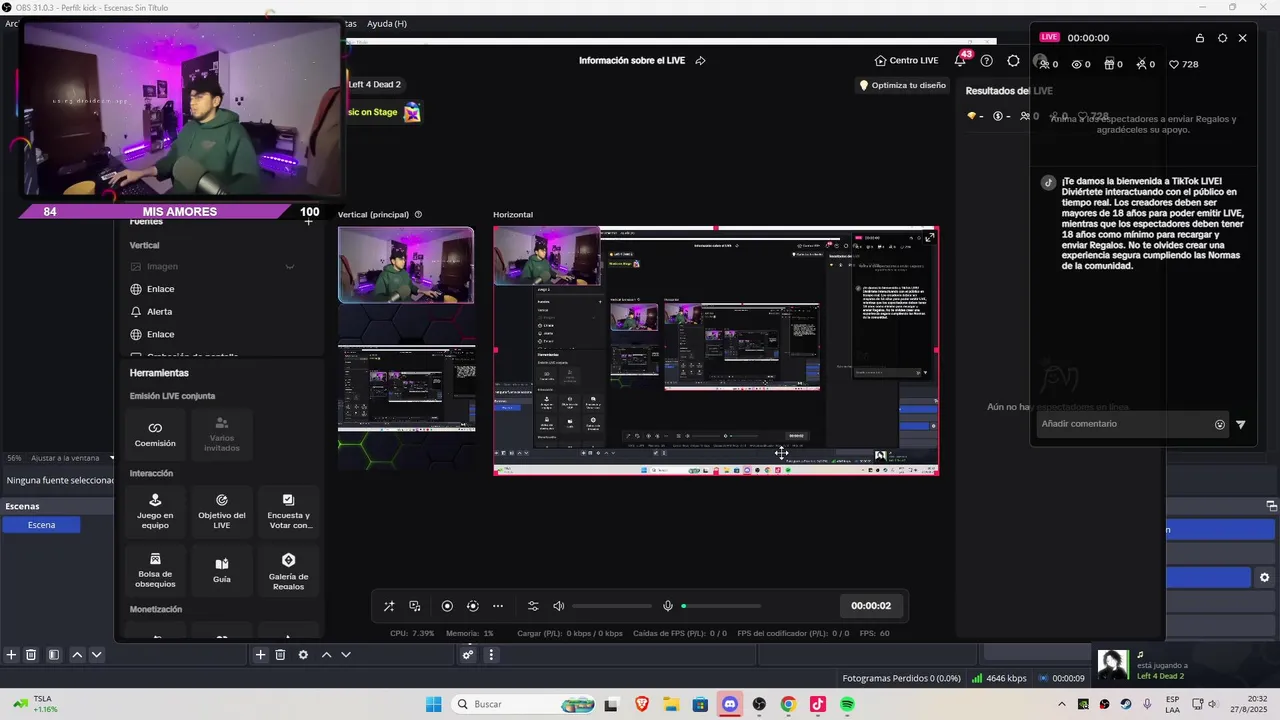Open the magic effects wand tool
The width and height of the screenshot is (1280, 720).
(389, 606)
